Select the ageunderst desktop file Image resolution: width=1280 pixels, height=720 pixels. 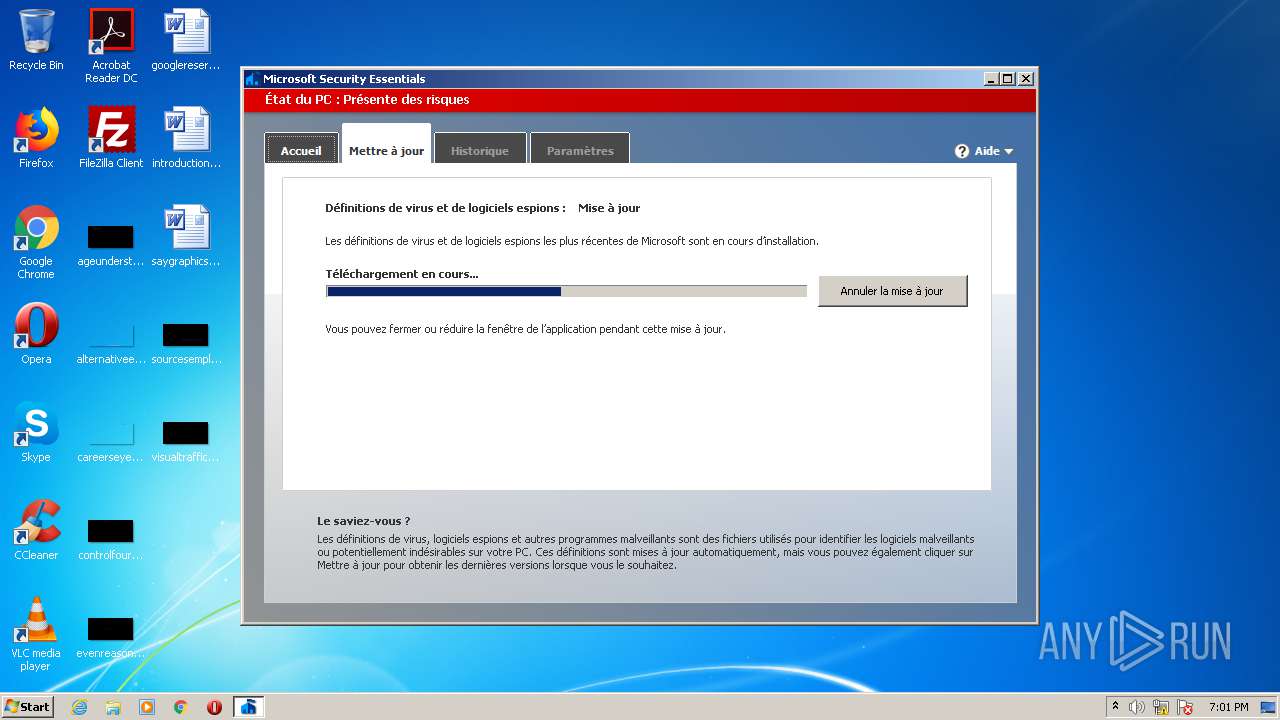pyautogui.click(x=111, y=246)
